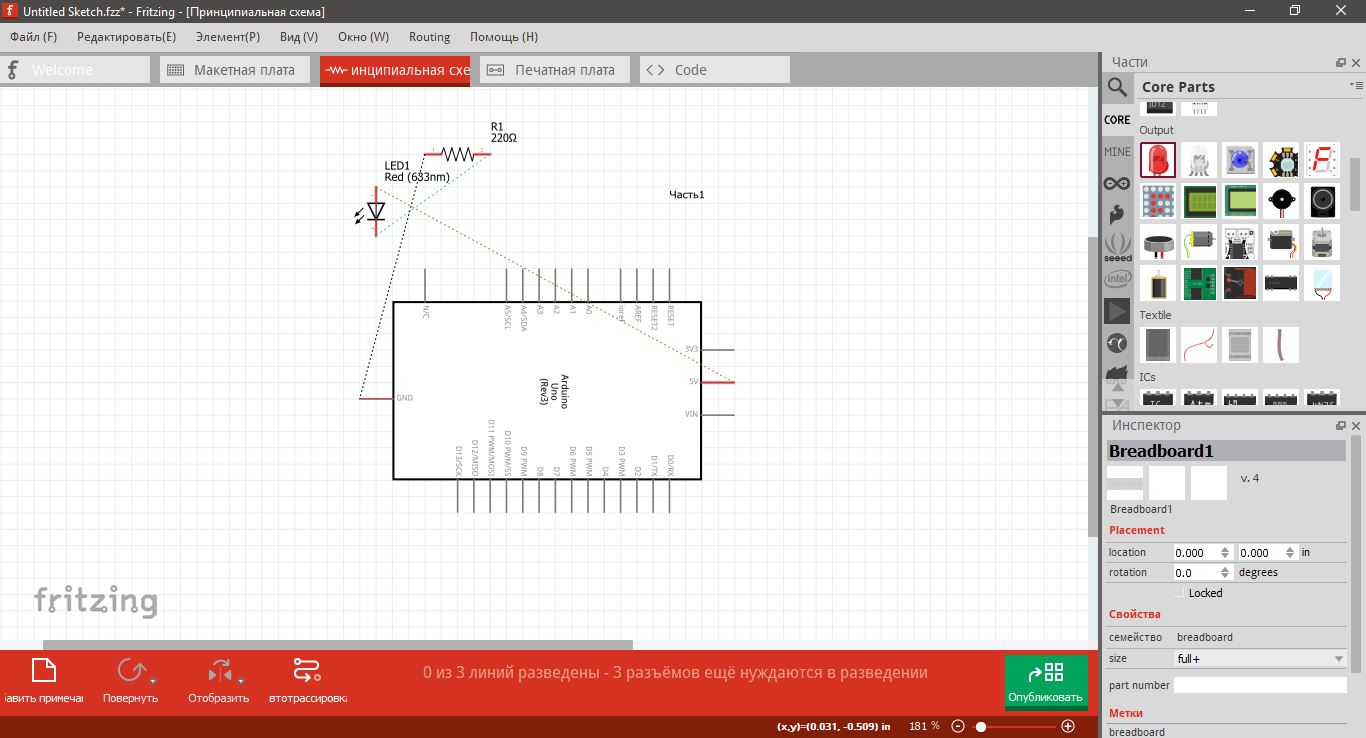Open the SparkFun parts bin
This screenshot has width=1366, height=738.
(1117, 214)
